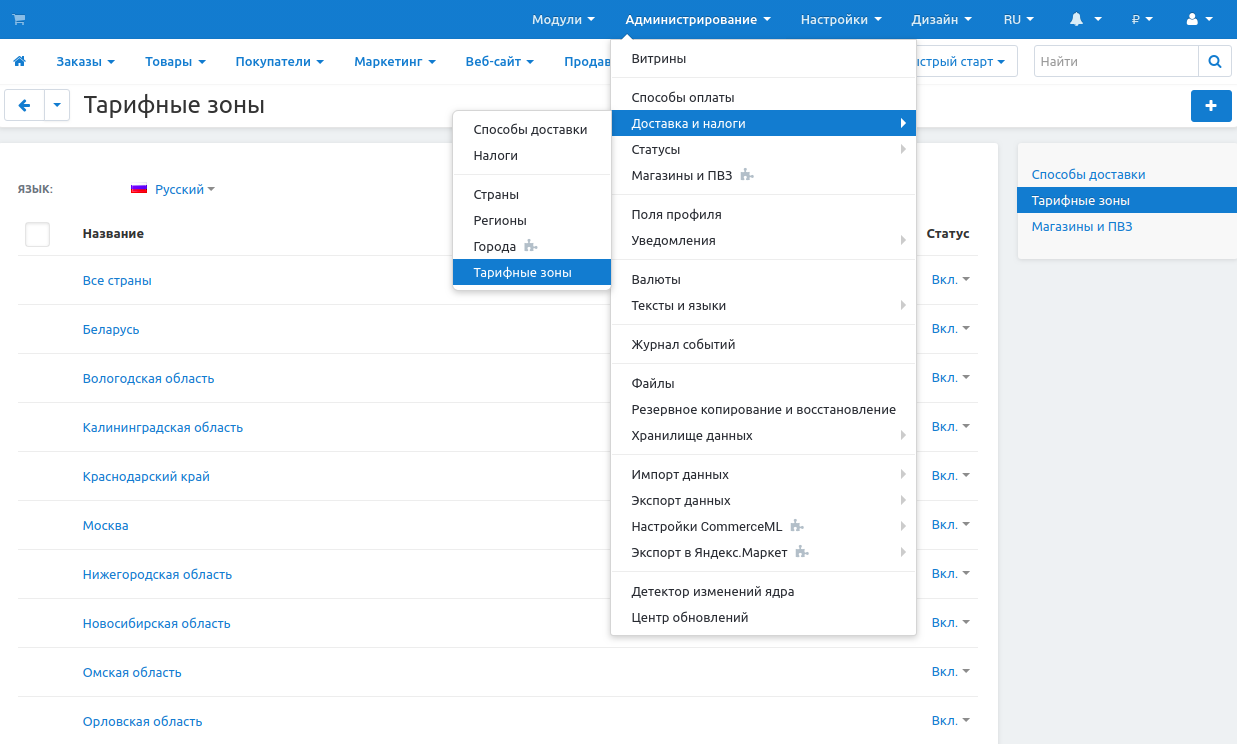Click the Найти search input field
The image size is (1237, 744).
pyautogui.click(x=1115, y=62)
